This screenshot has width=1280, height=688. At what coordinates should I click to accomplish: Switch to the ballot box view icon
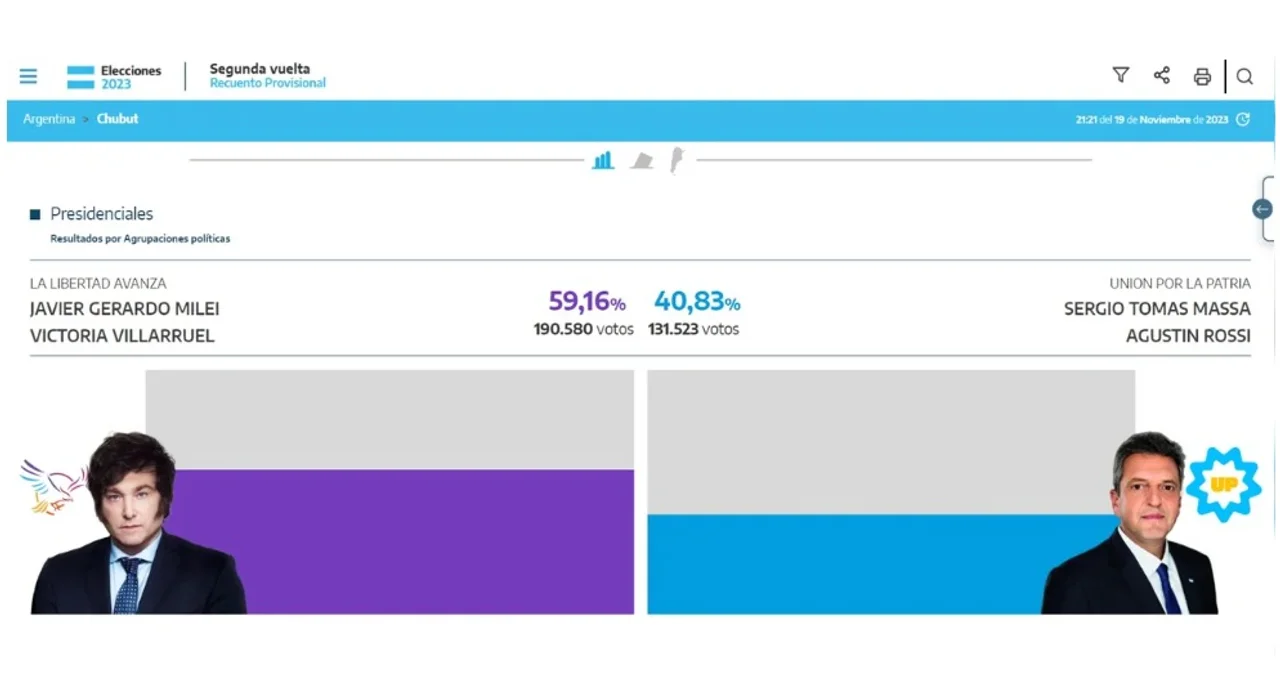click(x=642, y=160)
